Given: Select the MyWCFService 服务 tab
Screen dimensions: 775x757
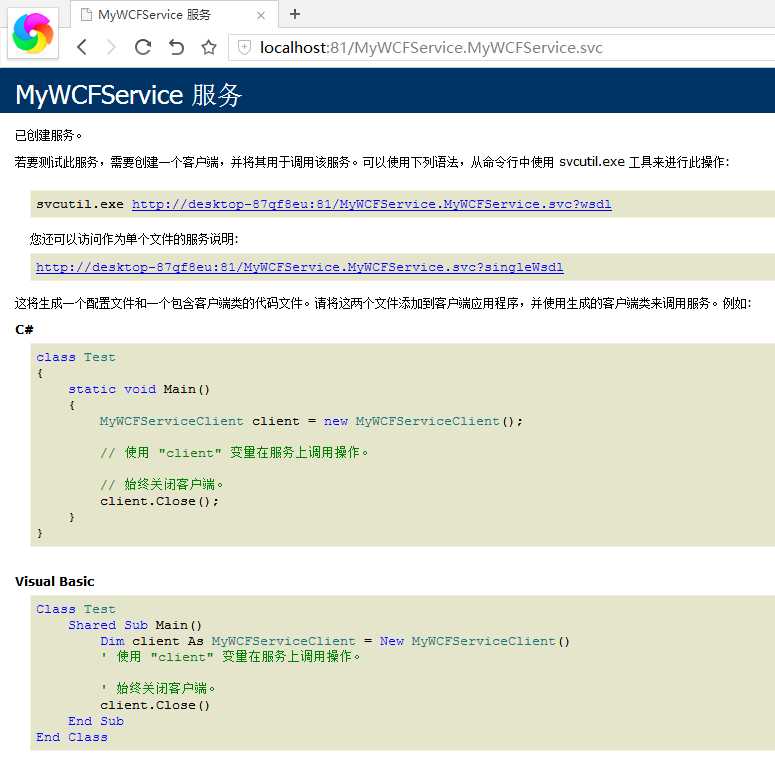Looking at the screenshot, I should pyautogui.click(x=174, y=15).
